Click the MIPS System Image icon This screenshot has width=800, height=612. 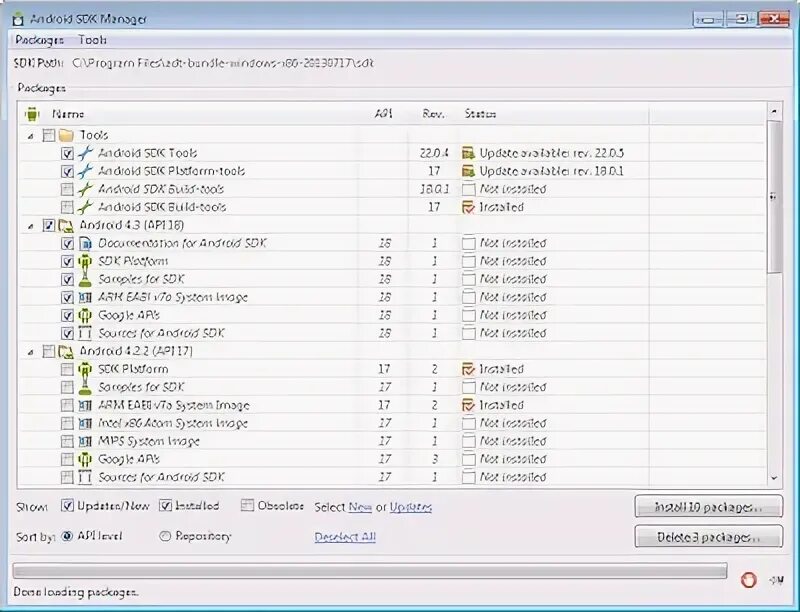pos(85,441)
